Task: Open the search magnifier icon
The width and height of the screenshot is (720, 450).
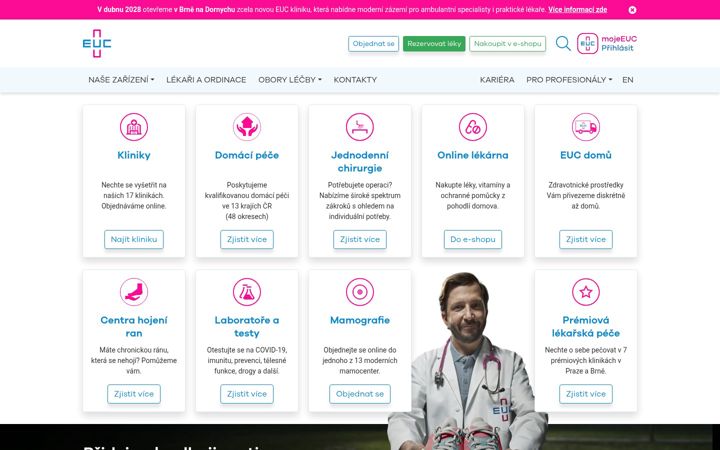Action: pos(563,44)
